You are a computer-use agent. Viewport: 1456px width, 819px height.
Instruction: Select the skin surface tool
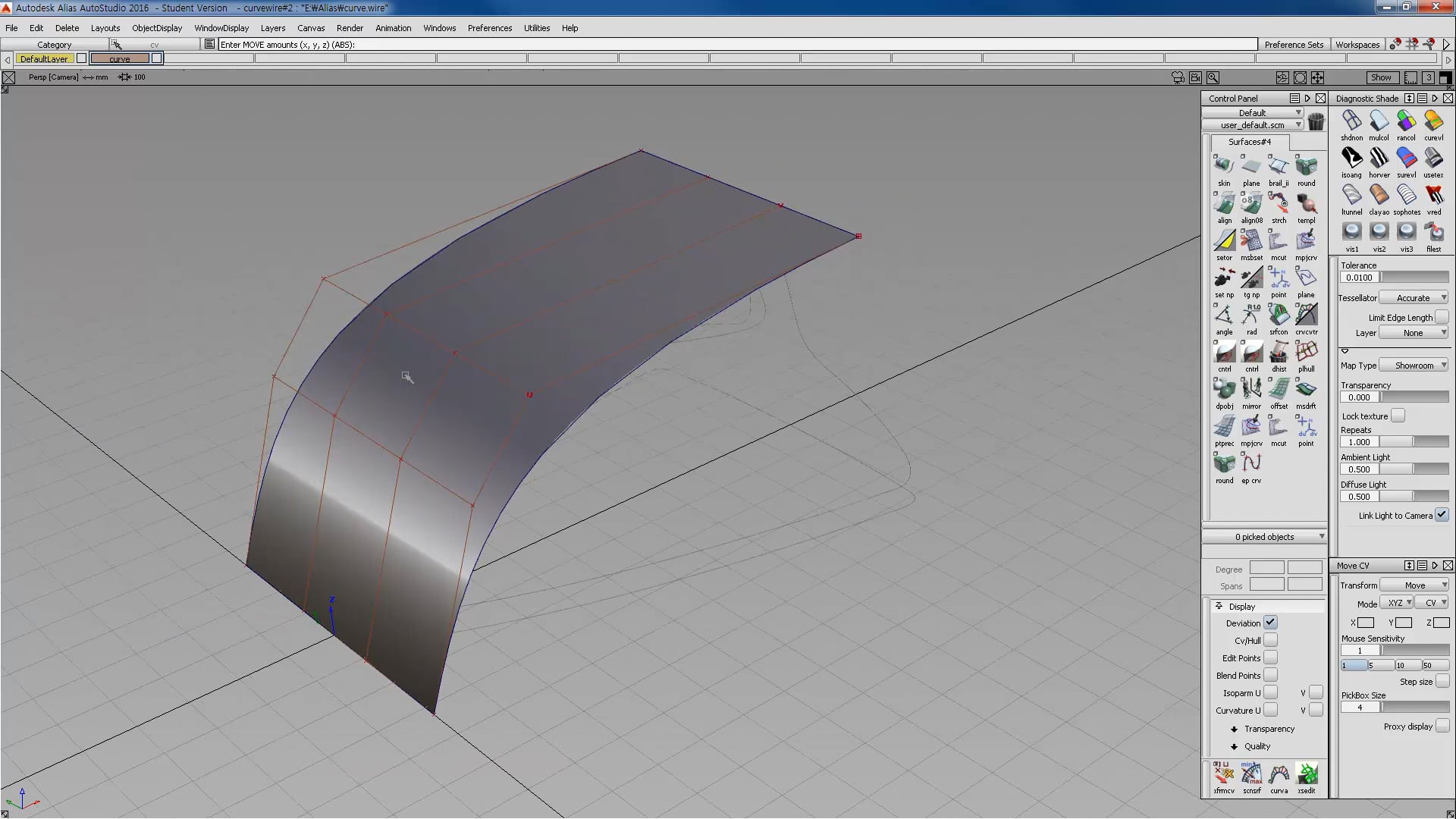pos(1224,165)
